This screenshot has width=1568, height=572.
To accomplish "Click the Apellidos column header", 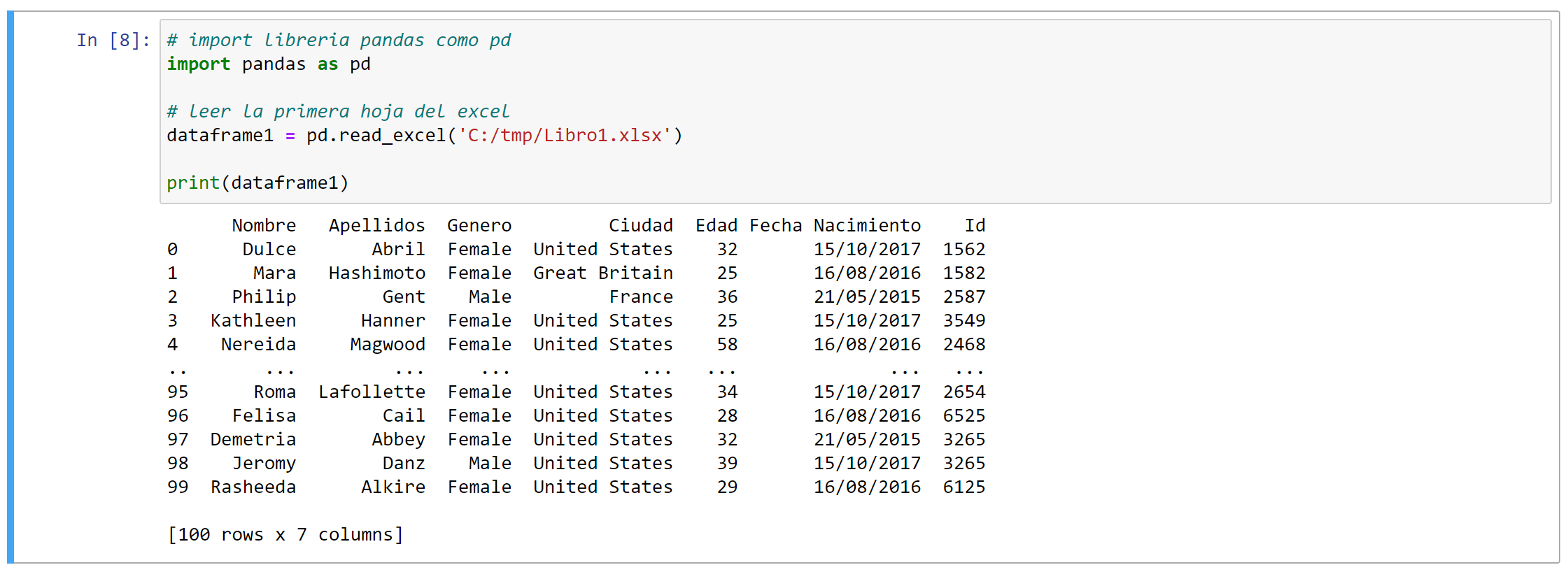I will tap(377, 226).
